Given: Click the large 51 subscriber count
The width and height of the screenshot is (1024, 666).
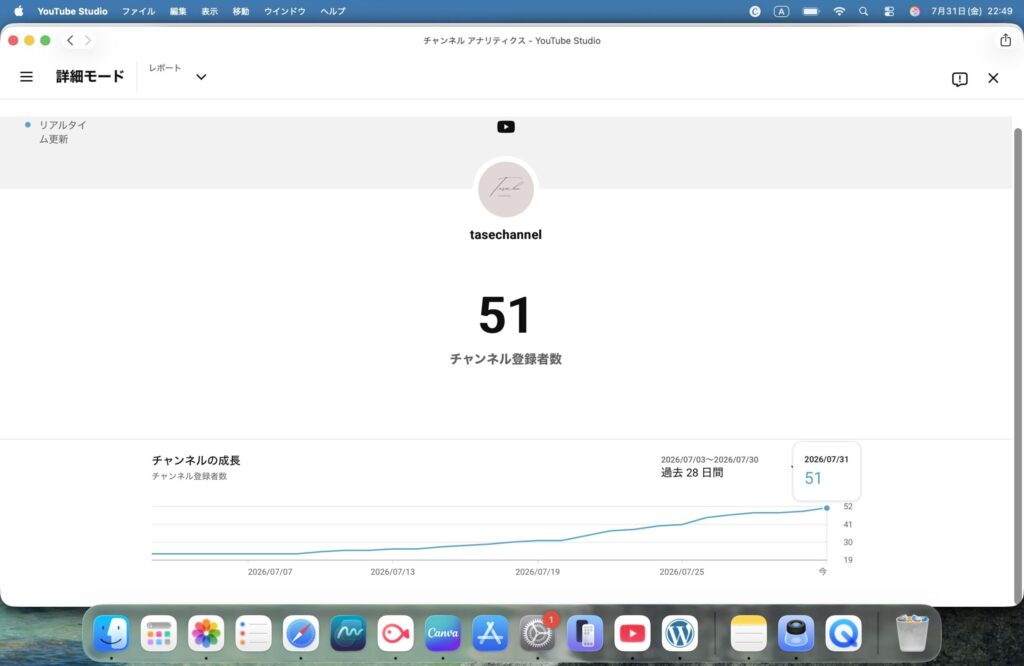Looking at the screenshot, I should tap(505, 315).
